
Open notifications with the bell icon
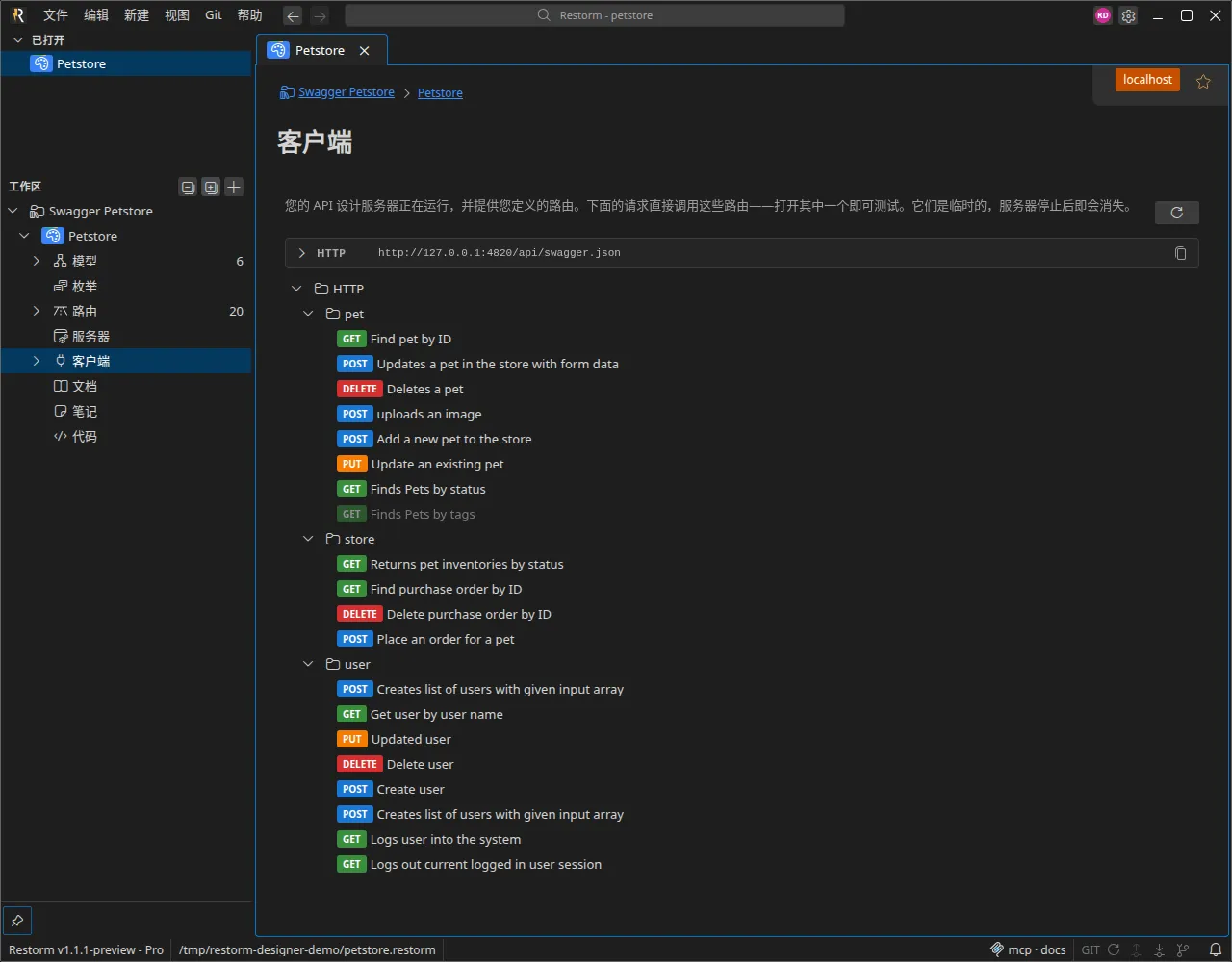click(x=1216, y=949)
